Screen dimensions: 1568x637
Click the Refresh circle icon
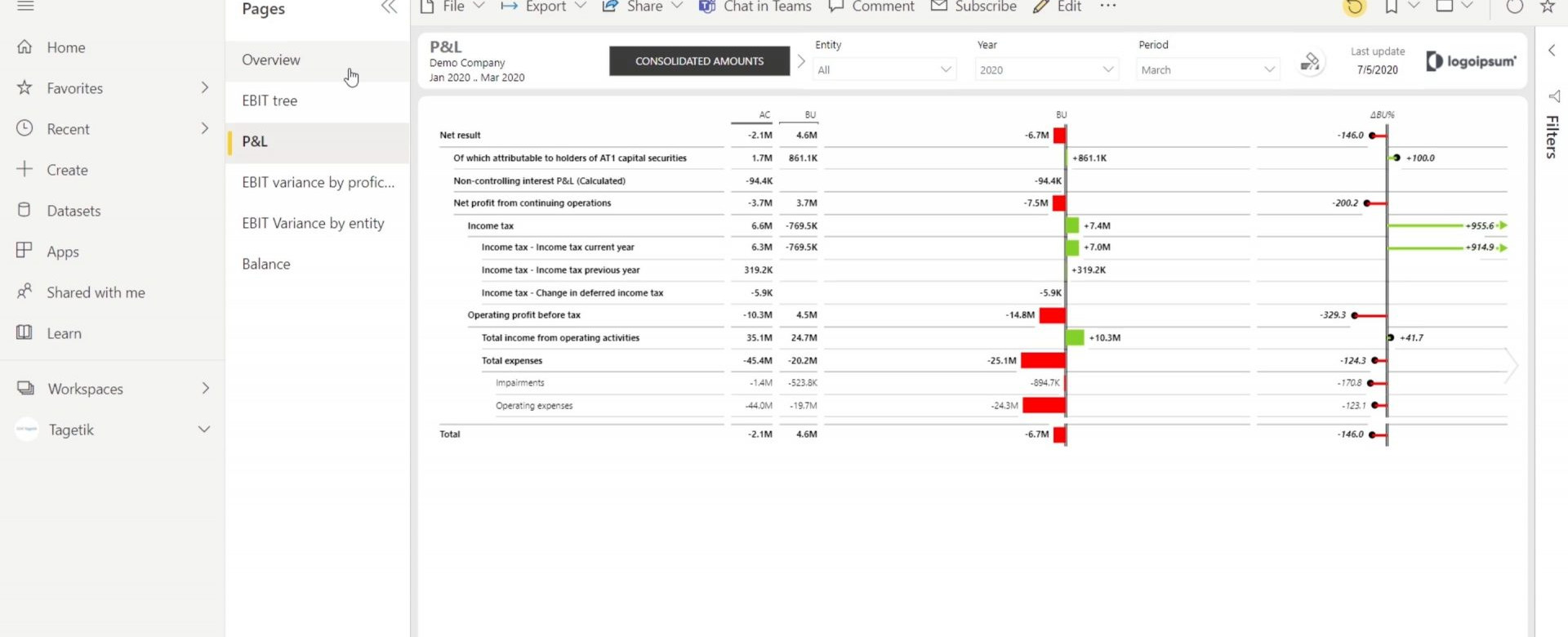coord(1514,7)
